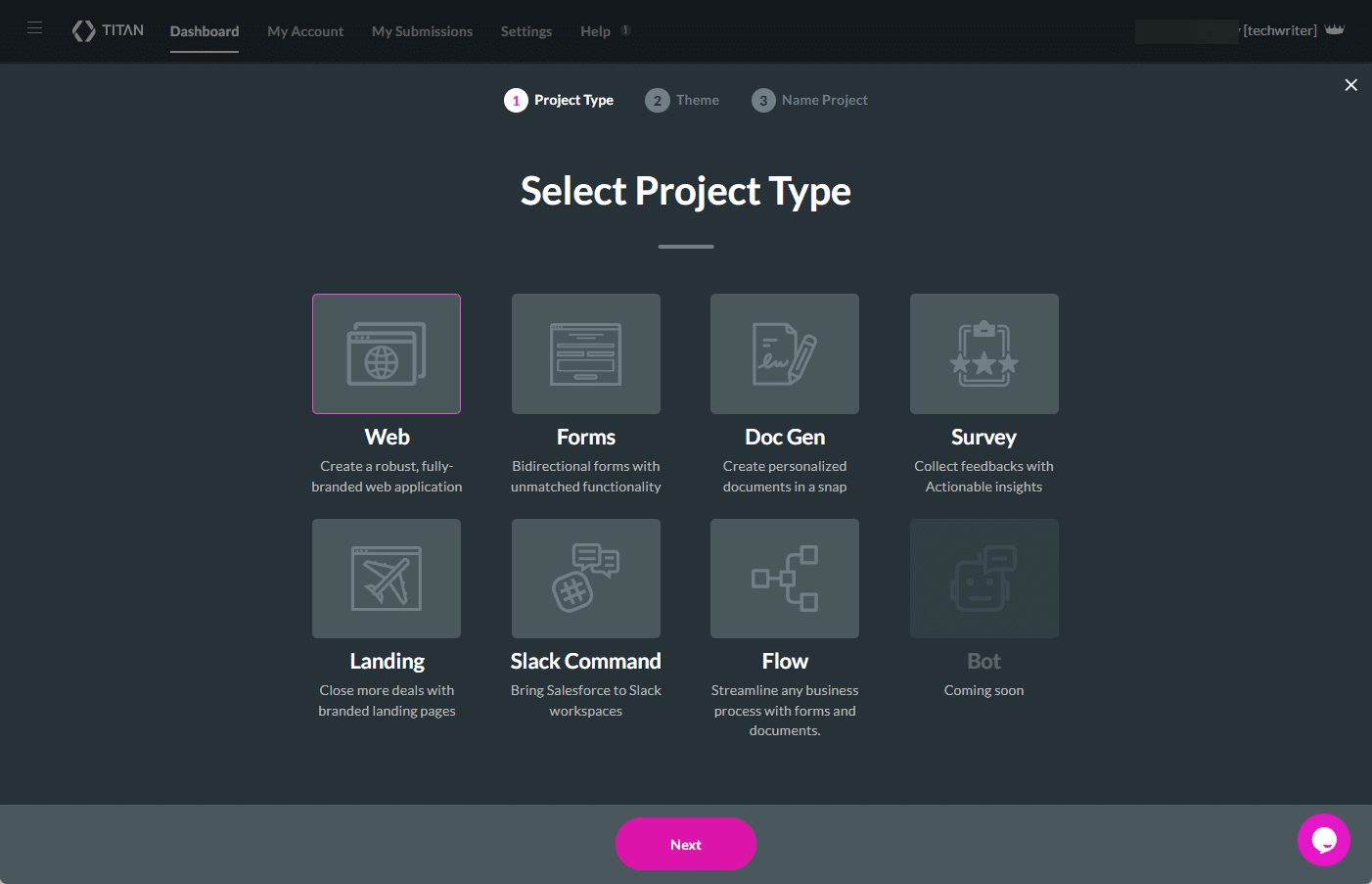Click the Survey title label
This screenshot has height=884, width=1372.
tap(984, 437)
